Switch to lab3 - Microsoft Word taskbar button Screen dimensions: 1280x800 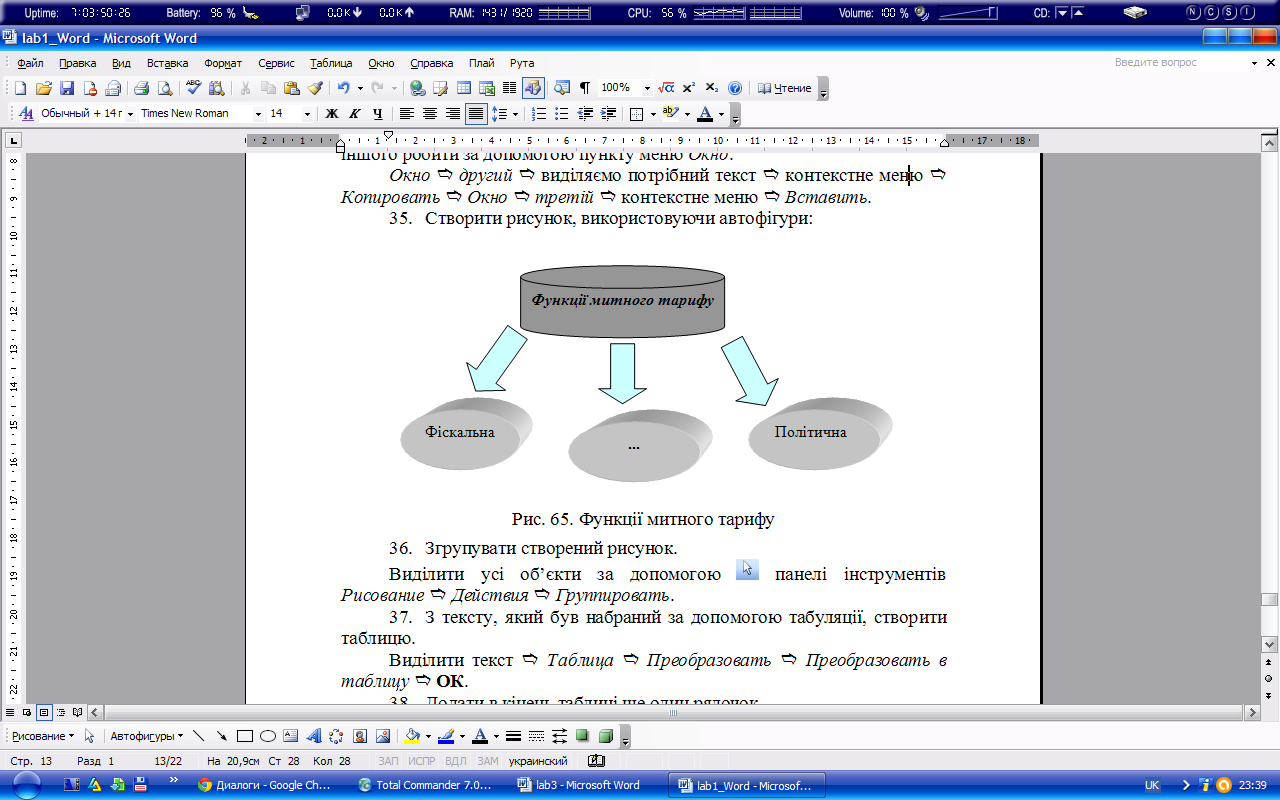coord(589,785)
